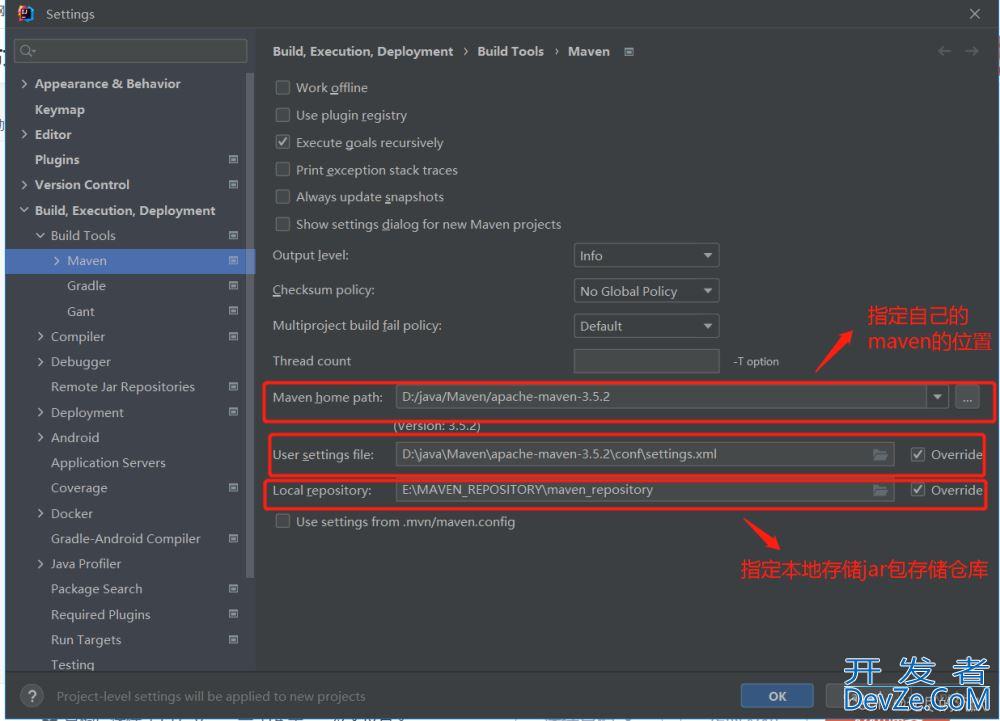Click the project-level icon beside Deployment
Image resolution: width=1000 pixels, height=721 pixels.
[x=233, y=412]
